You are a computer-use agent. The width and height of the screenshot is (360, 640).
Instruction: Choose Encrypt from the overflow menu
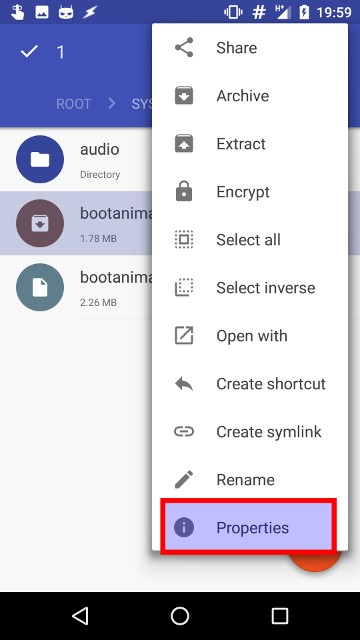tap(250, 192)
